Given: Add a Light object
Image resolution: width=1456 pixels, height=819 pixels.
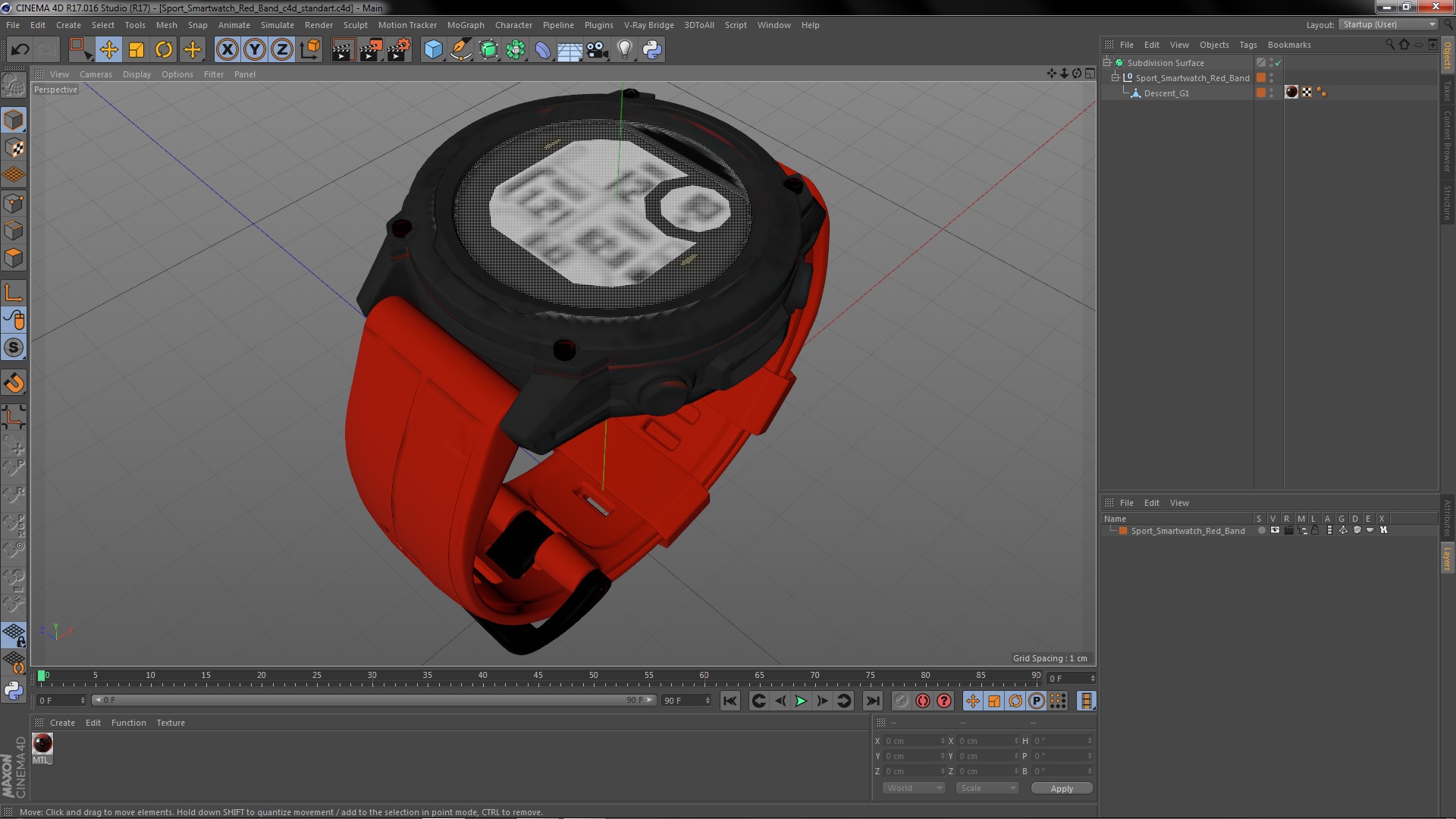Looking at the screenshot, I should (625, 50).
